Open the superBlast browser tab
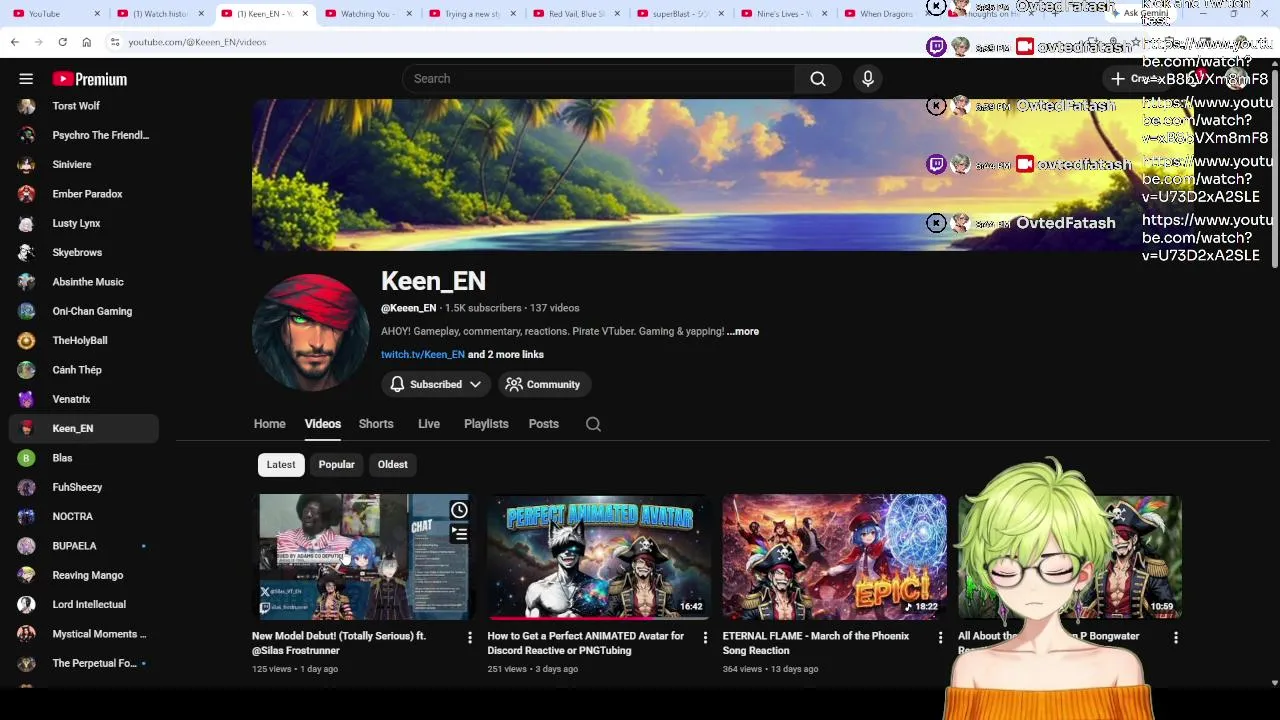The height and width of the screenshot is (720, 1280). [680, 14]
